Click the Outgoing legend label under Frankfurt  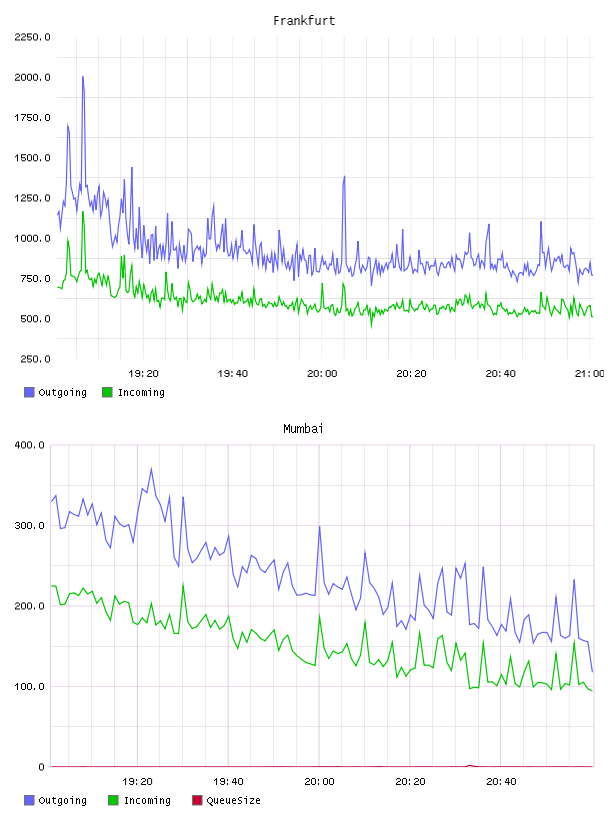(x=62, y=392)
